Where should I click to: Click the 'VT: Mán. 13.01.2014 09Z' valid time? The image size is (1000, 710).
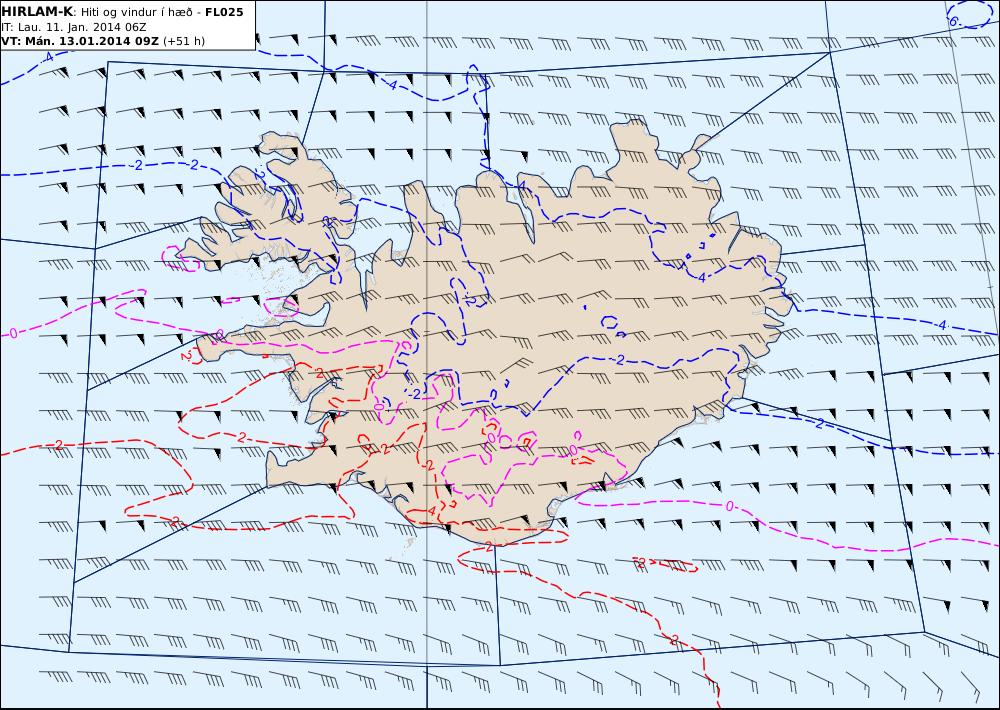[x=80, y=41]
